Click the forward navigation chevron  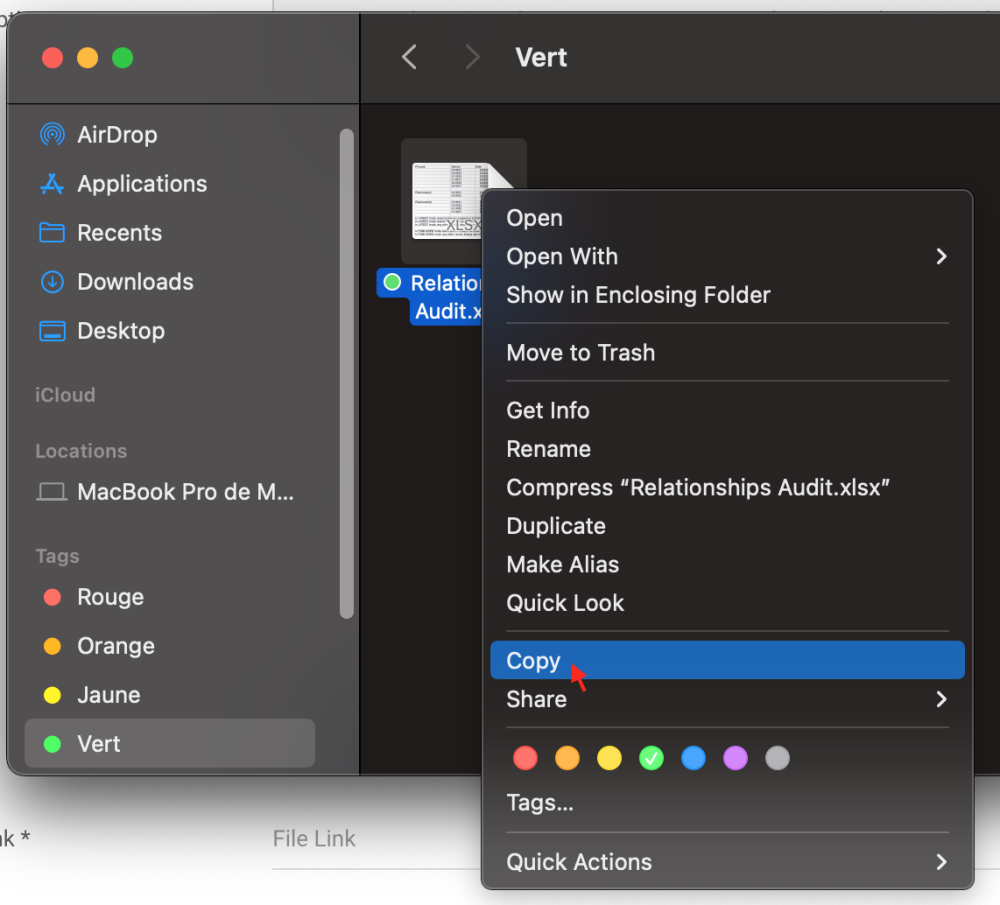point(472,58)
